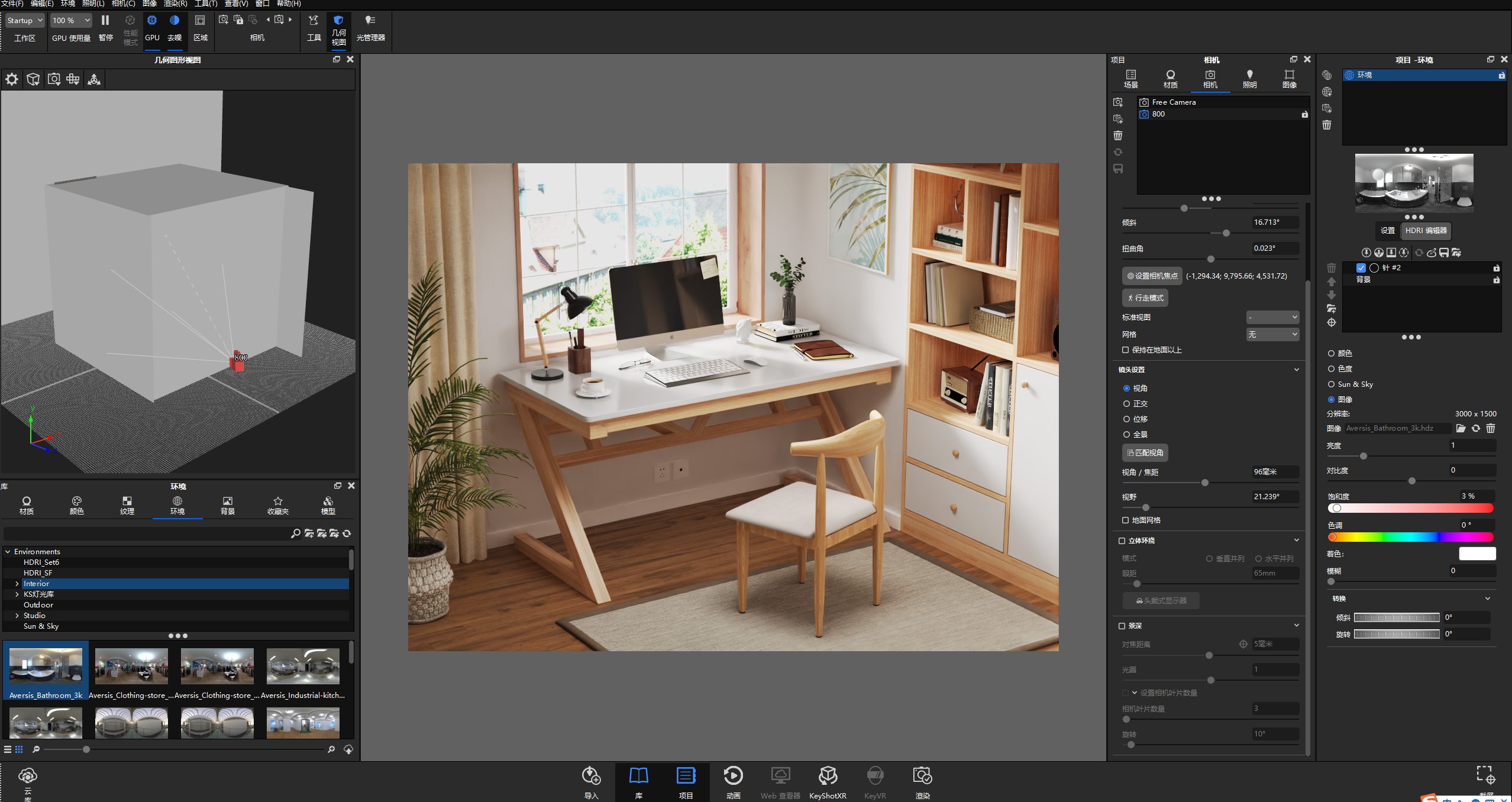Delete environment image trash icon
The image size is (1512, 802).
click(1491, 428)
